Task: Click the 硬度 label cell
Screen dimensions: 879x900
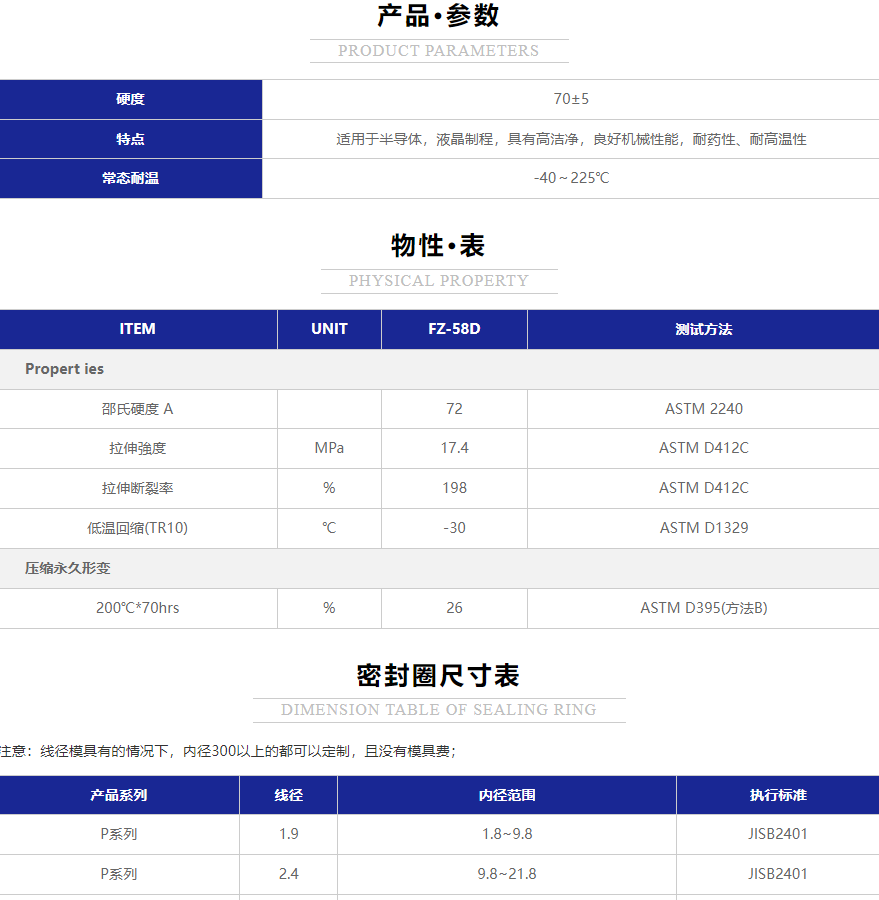Action: (130, 99)
